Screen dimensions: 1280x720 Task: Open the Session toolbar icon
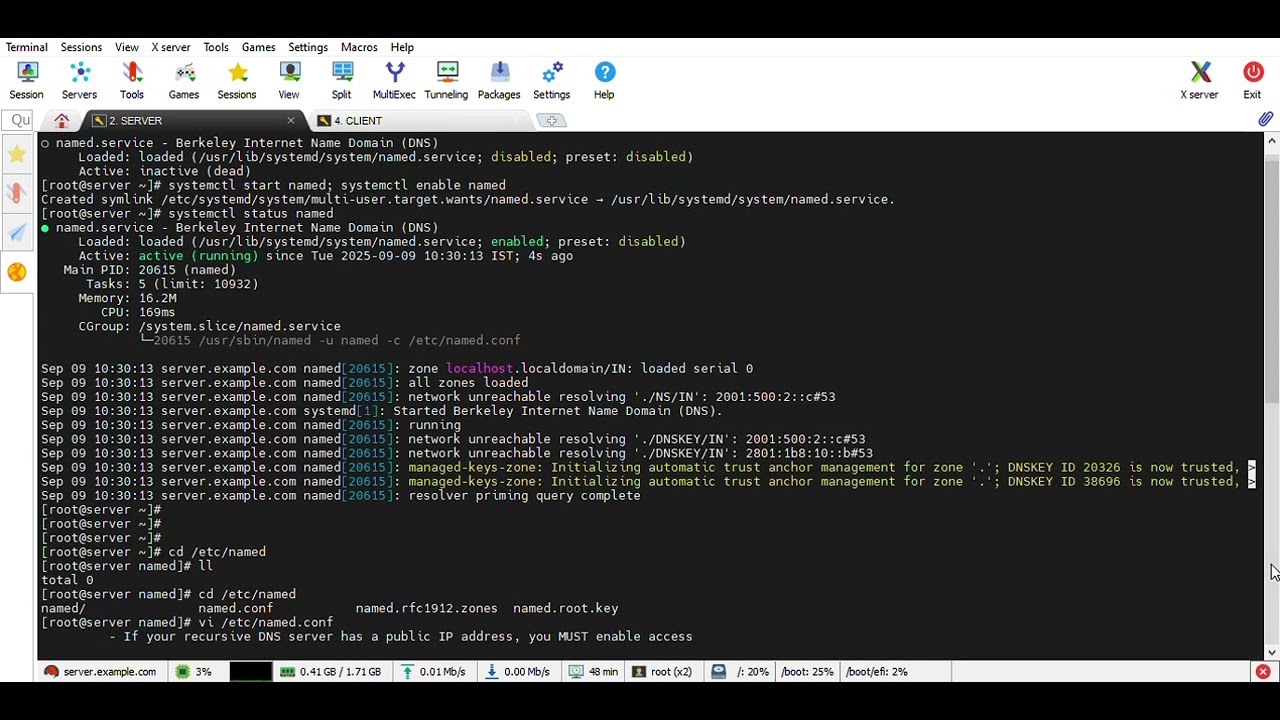(x=27, y=80)
